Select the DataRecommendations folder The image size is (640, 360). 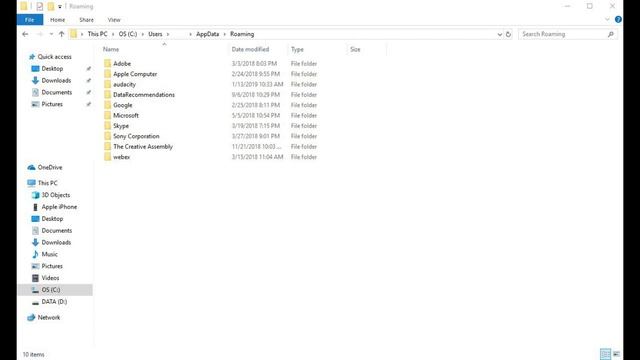(144, 95)
